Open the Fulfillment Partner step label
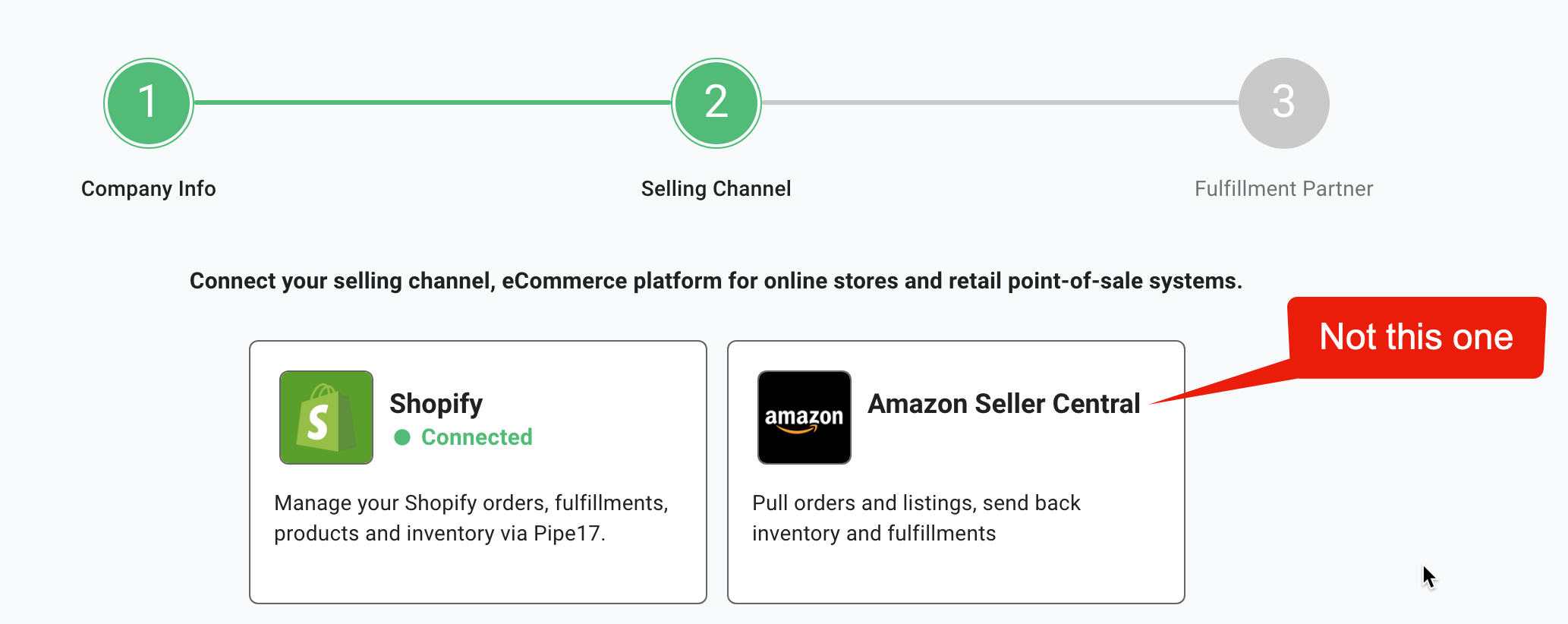 pos(1284,188)
